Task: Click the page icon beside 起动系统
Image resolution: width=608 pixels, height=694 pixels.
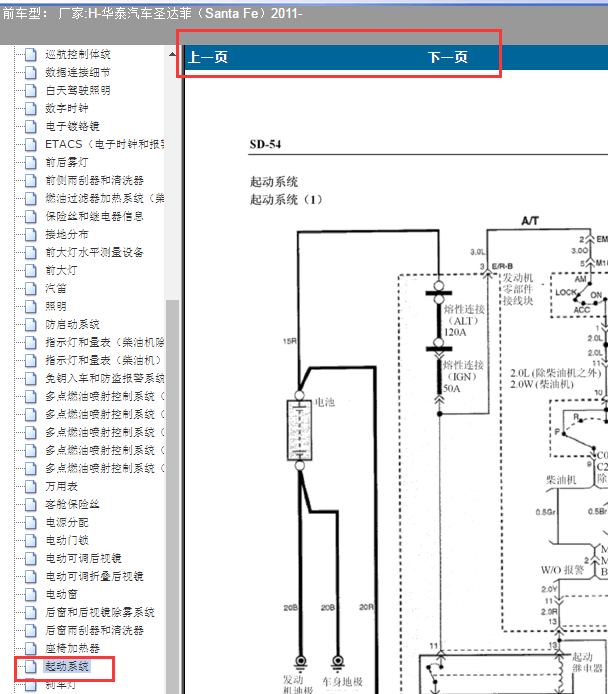Action: point(31,667)
